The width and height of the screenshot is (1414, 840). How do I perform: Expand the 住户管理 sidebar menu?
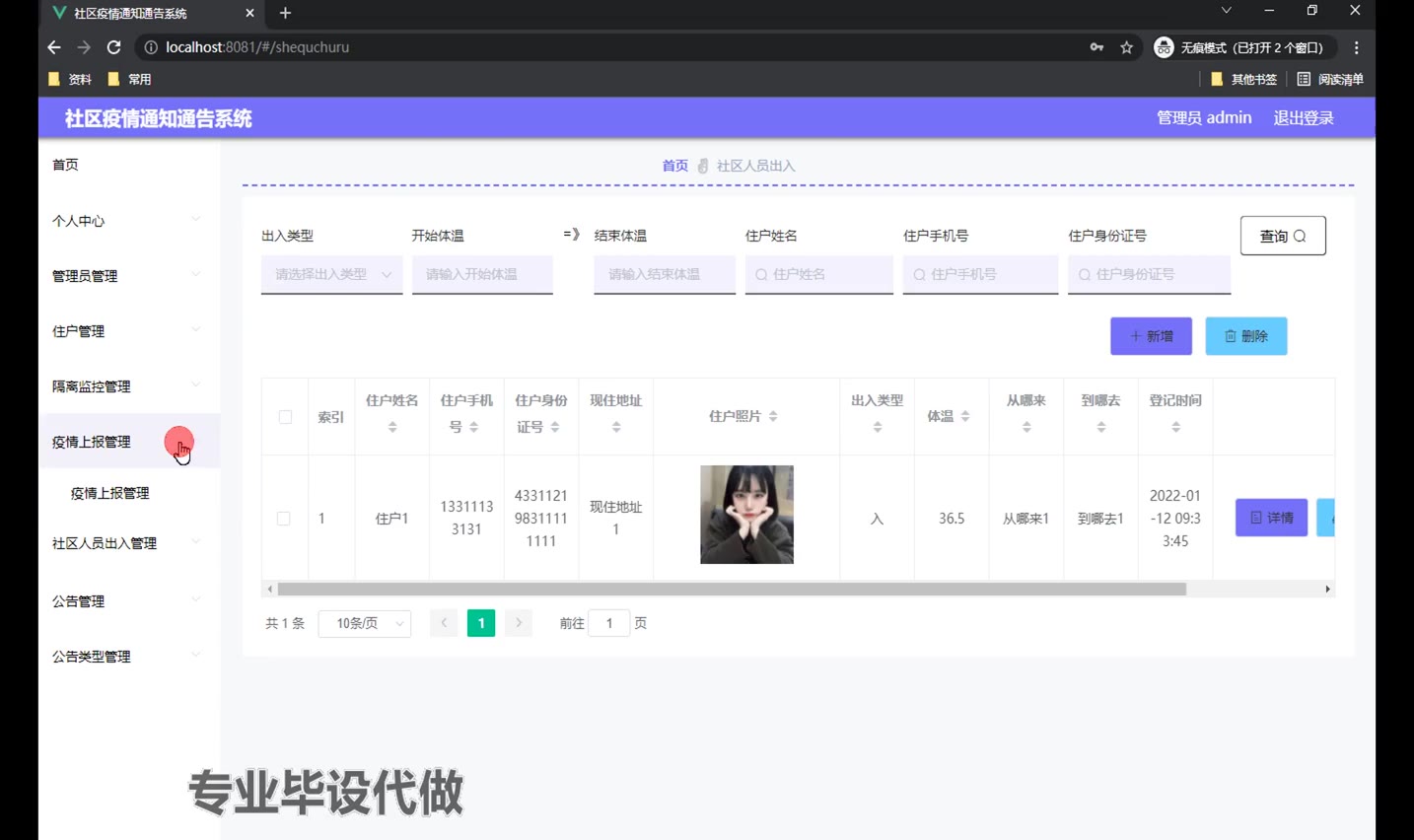[x=126, y=331]
